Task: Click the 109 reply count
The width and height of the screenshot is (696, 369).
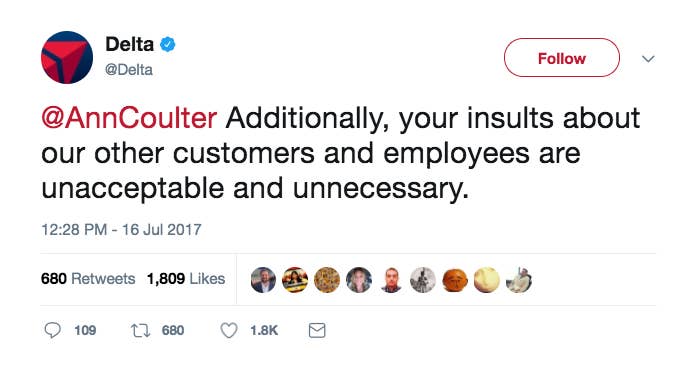Action: (85, 330)
